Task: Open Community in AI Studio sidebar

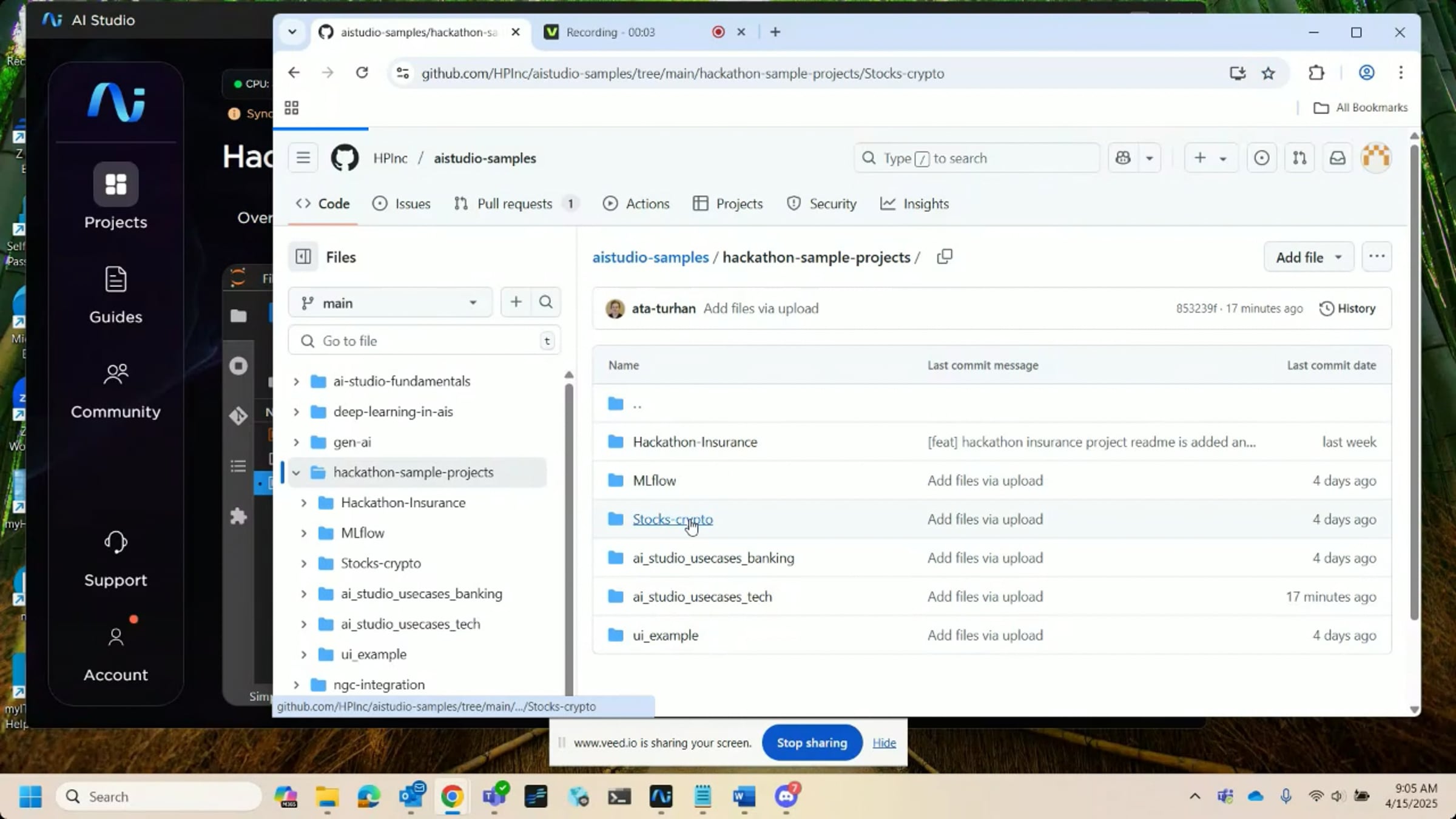Action: coord(116,391)
